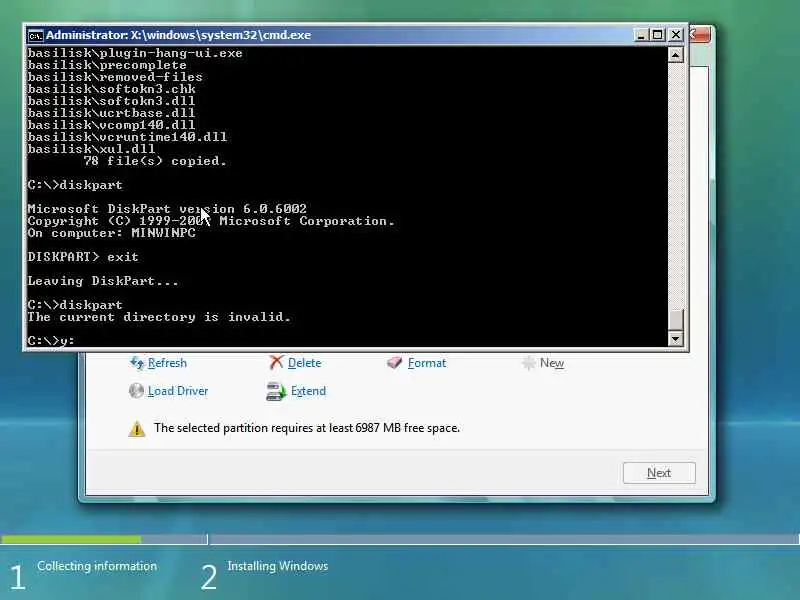Click 'basilisk\vcruntime140.dll' line
This screenshot has height=600, width=800.
click(127, 137)
